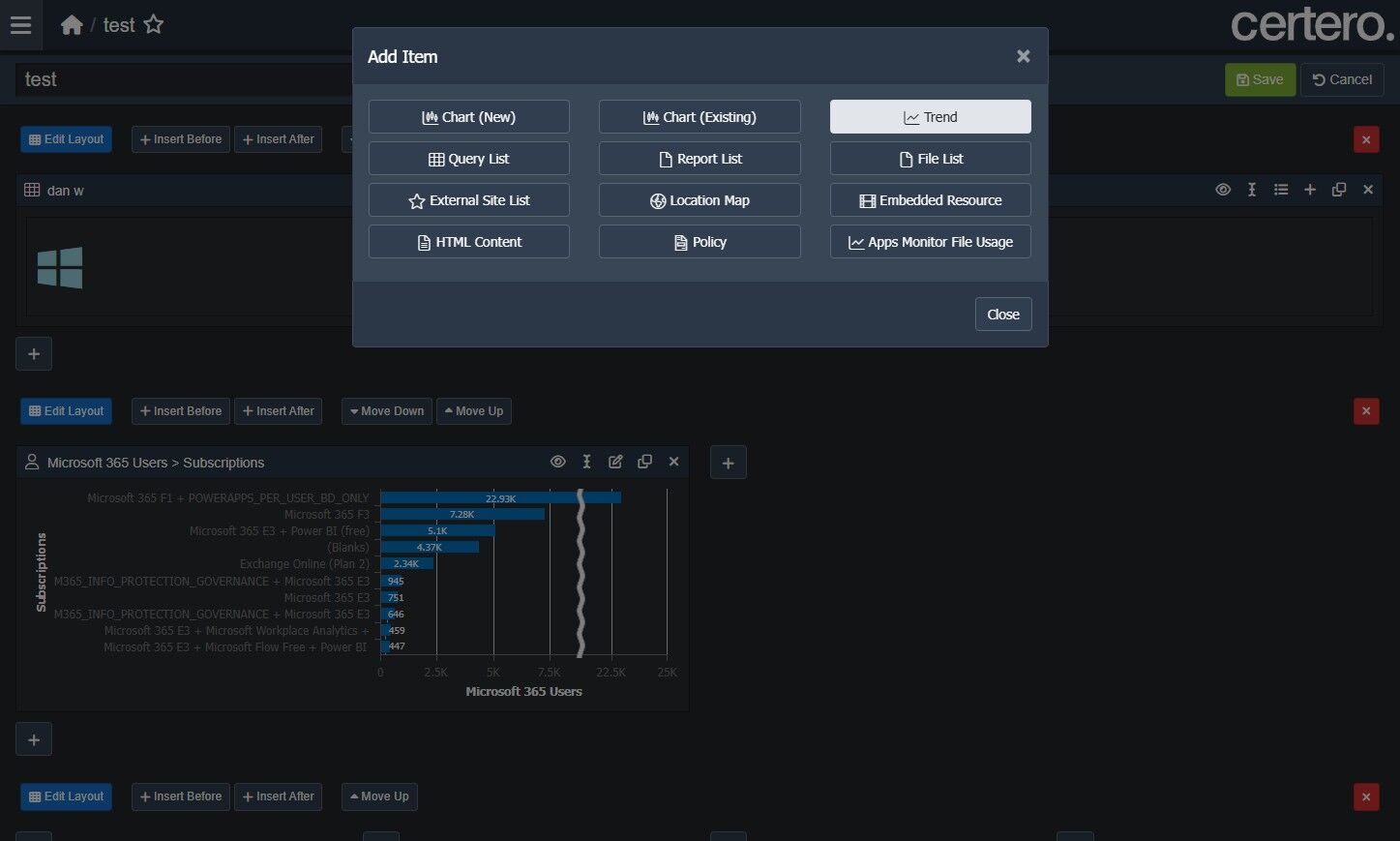
Task: Add Apps Monitor File Usage item
Action: [x=931, y=242]
